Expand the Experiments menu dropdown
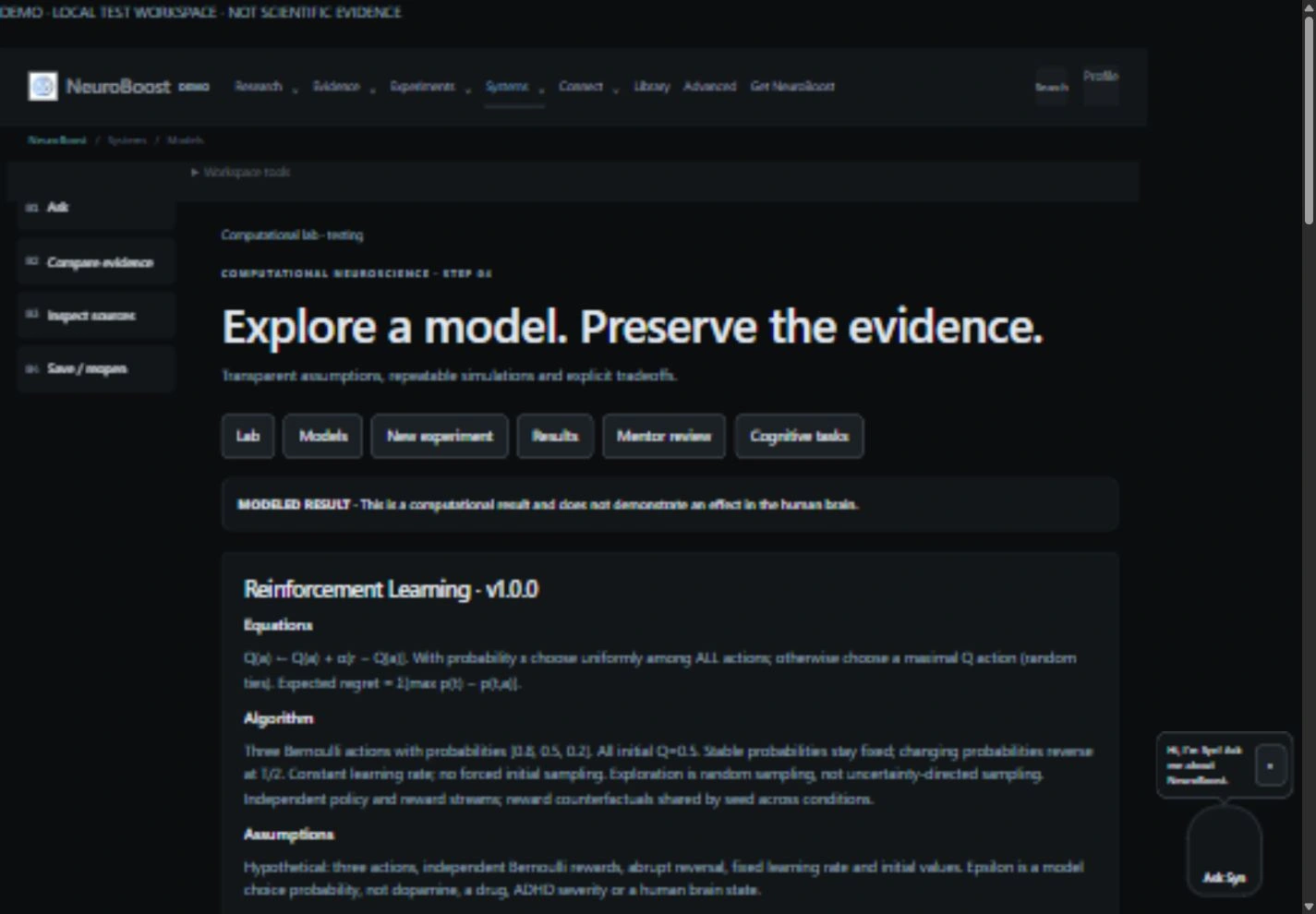Viewport: 1316px width, 914px height. point(429,87)
